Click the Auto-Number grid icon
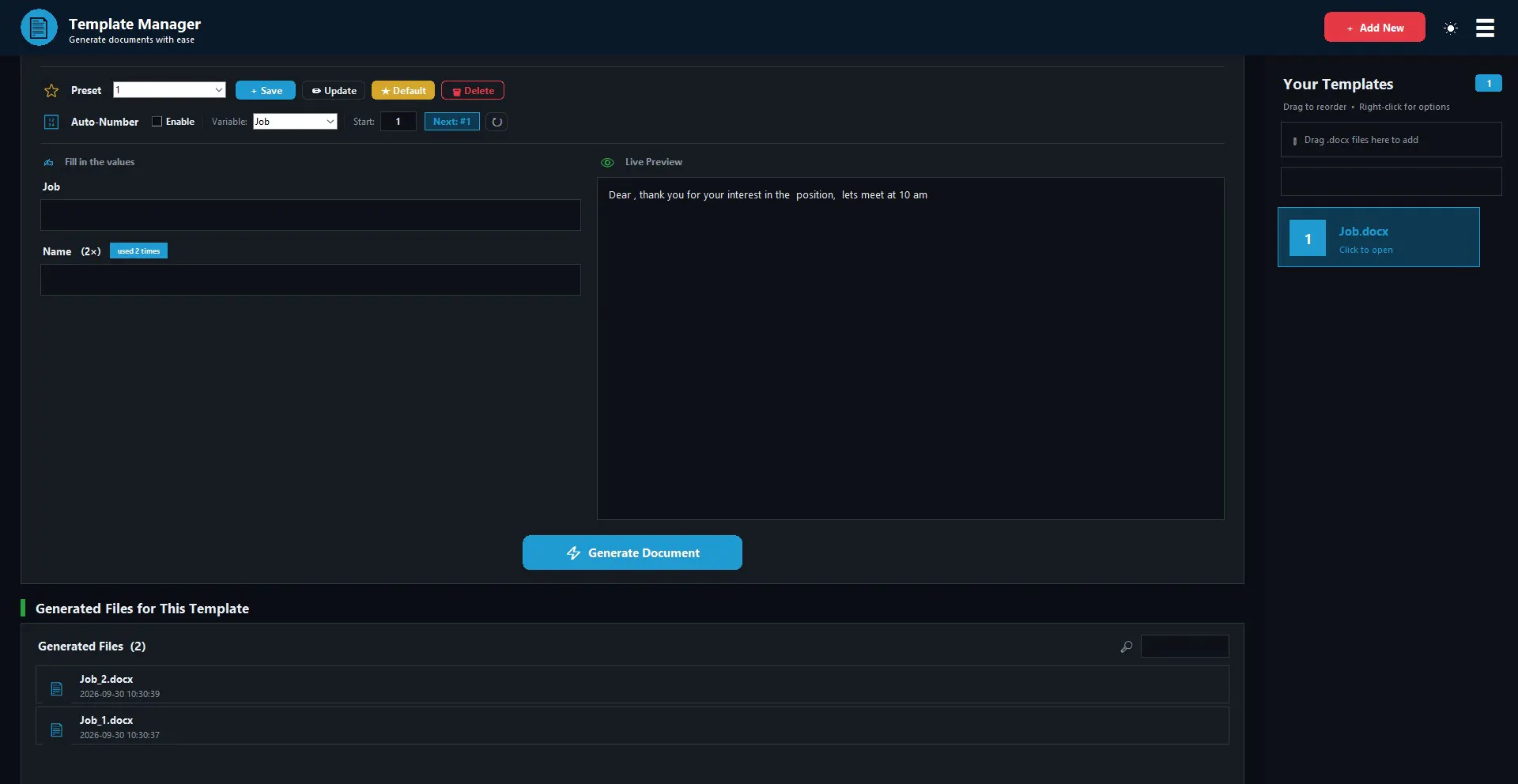Image resolution: width=1518 pixels, height=784 pixels. 51,122
